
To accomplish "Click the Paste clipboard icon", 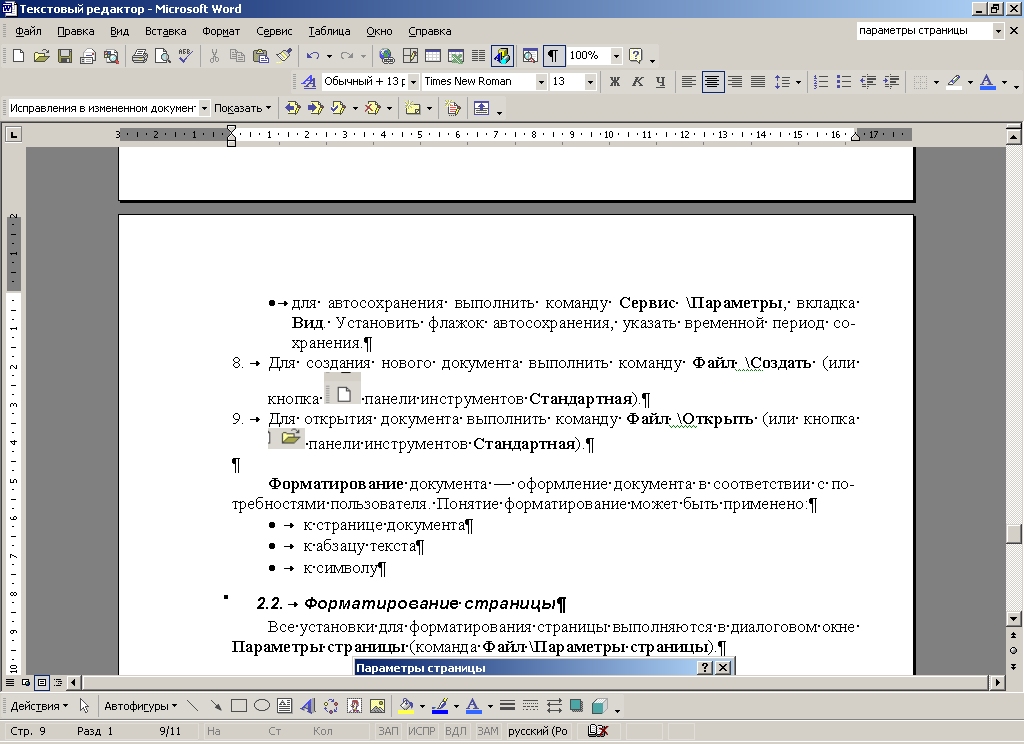I will pyautogui.click(x=261, y=56).
